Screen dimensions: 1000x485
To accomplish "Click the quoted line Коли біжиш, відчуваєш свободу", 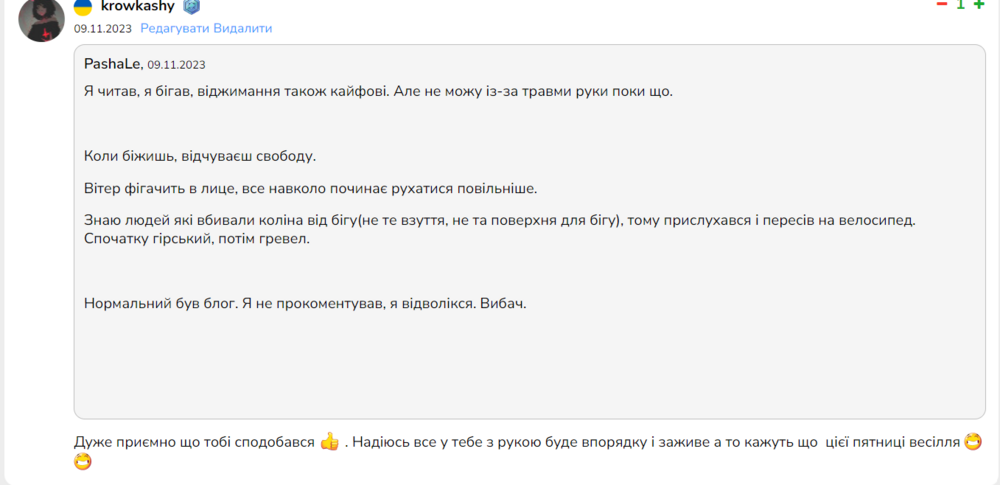I will (200, 156).
